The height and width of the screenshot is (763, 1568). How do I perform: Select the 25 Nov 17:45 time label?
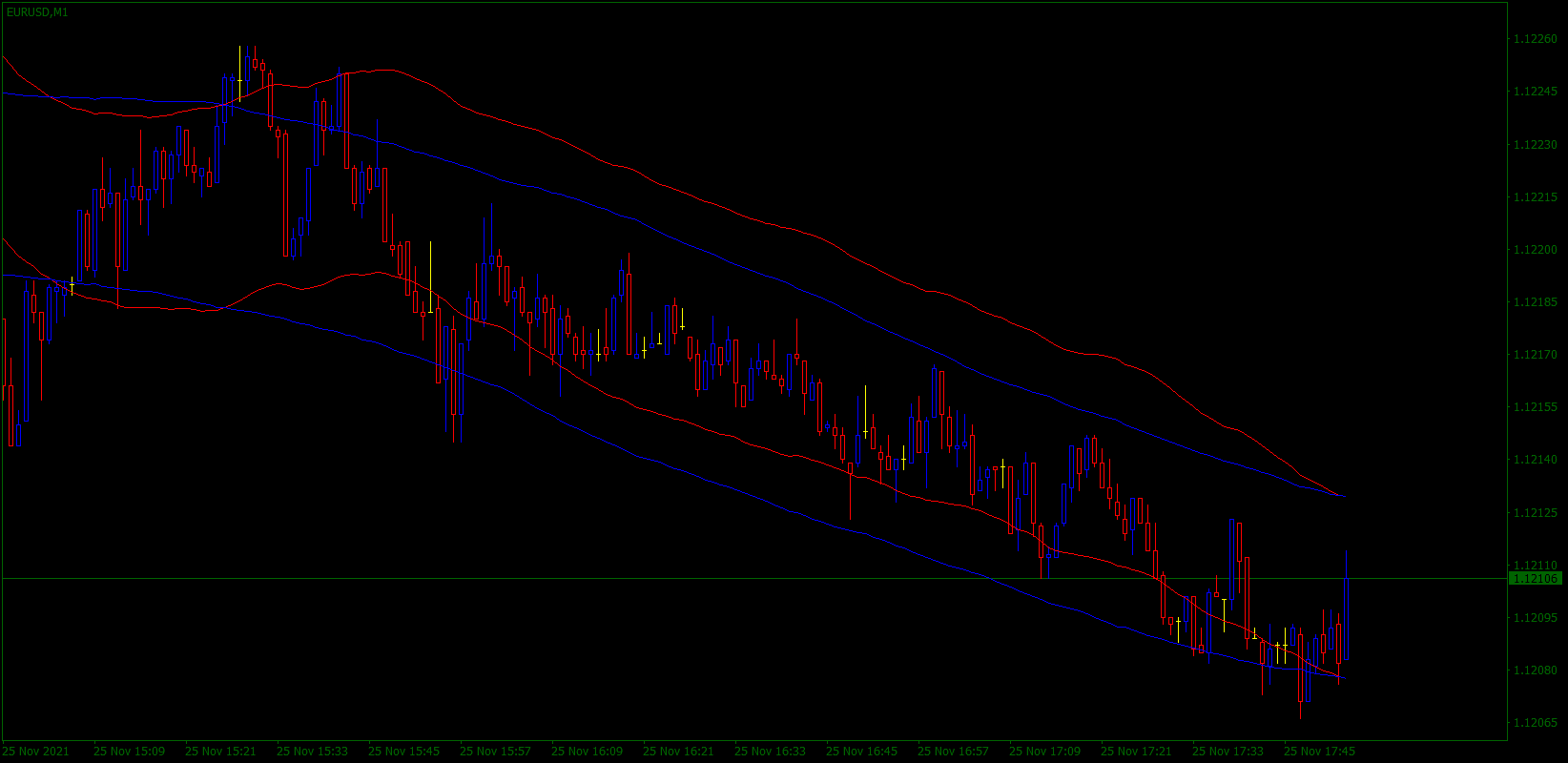pyautogui.click(x=1319, y=752)
